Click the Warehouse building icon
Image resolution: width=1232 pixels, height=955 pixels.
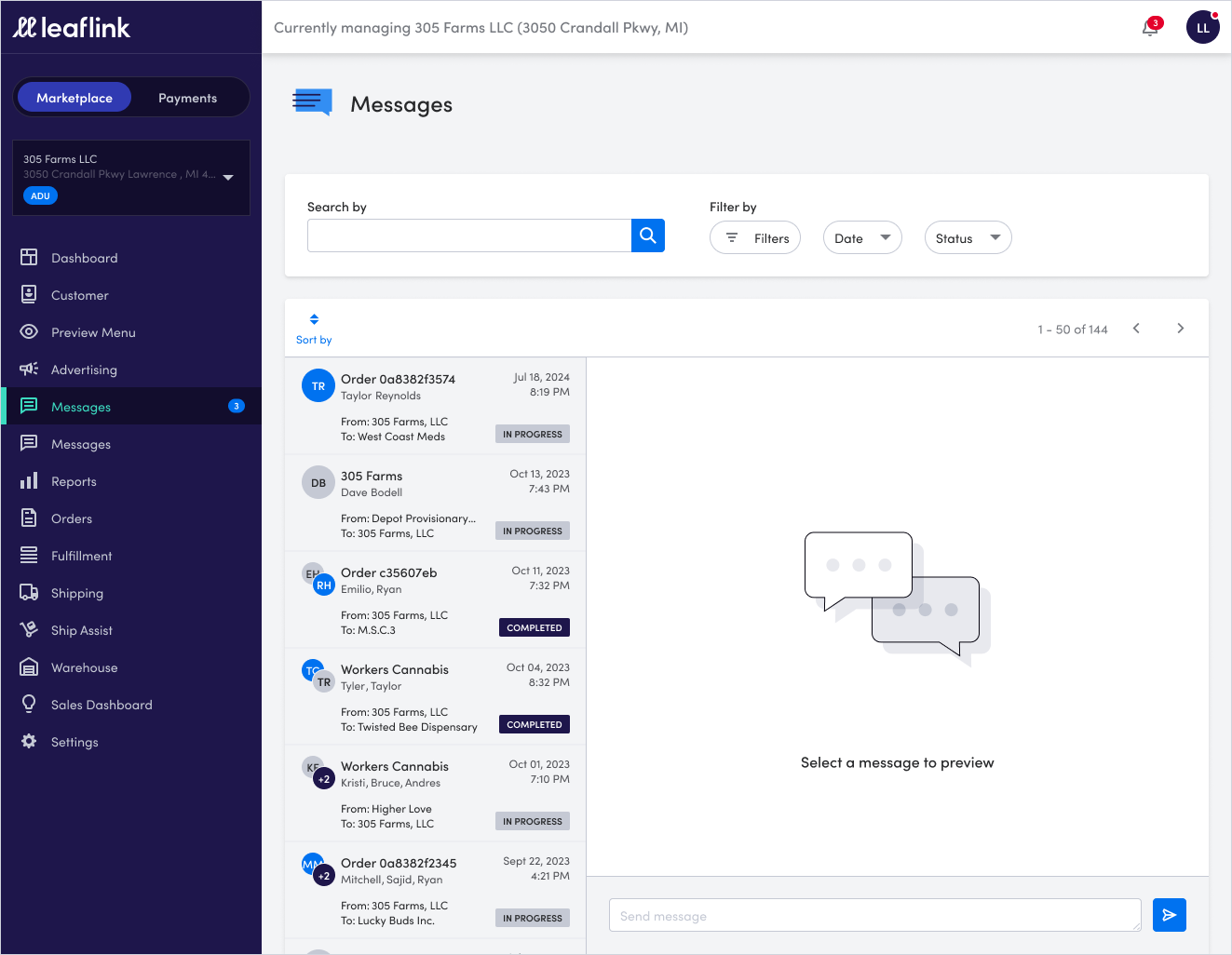29,666
